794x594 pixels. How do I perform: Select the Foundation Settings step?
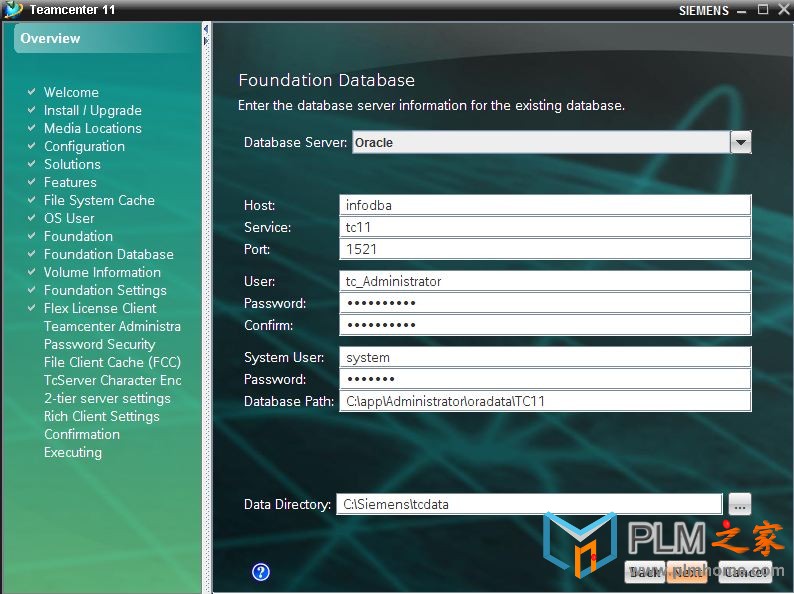click(x=105, y=290)
